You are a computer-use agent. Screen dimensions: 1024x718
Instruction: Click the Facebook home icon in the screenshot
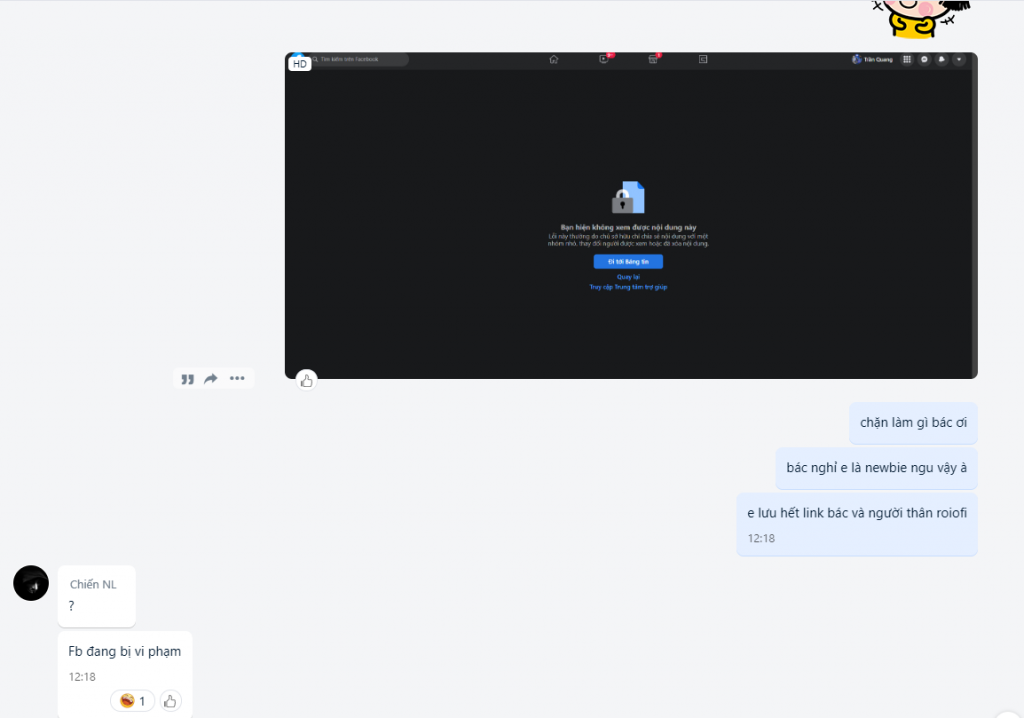(553, 60)
